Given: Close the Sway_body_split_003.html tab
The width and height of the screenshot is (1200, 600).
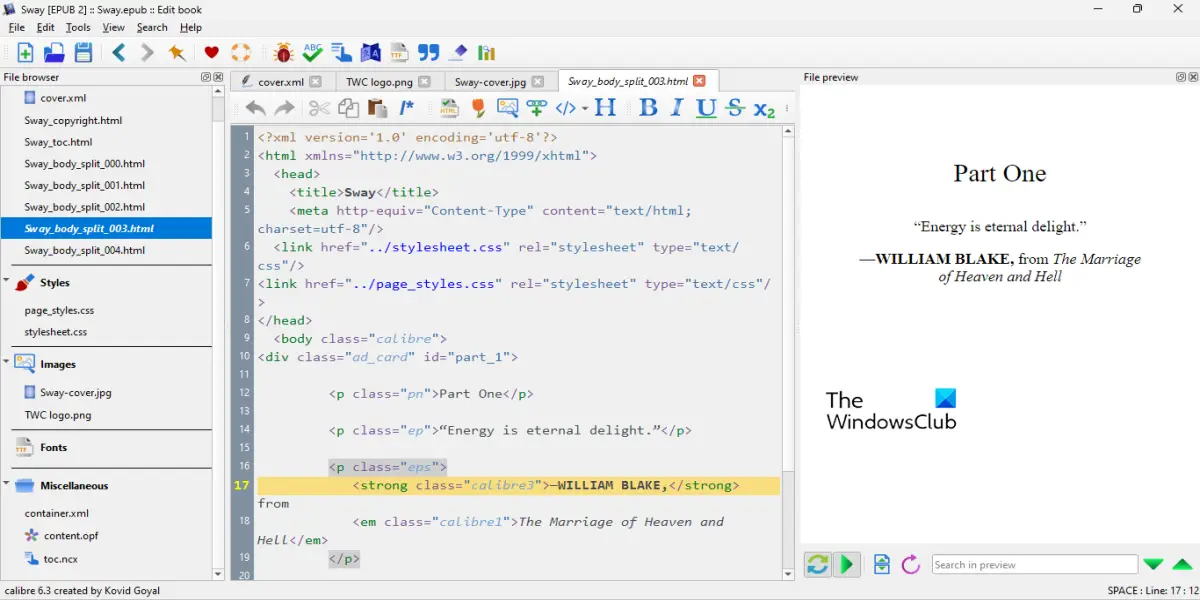Looking at the screenshot, I should coord(699,81).
